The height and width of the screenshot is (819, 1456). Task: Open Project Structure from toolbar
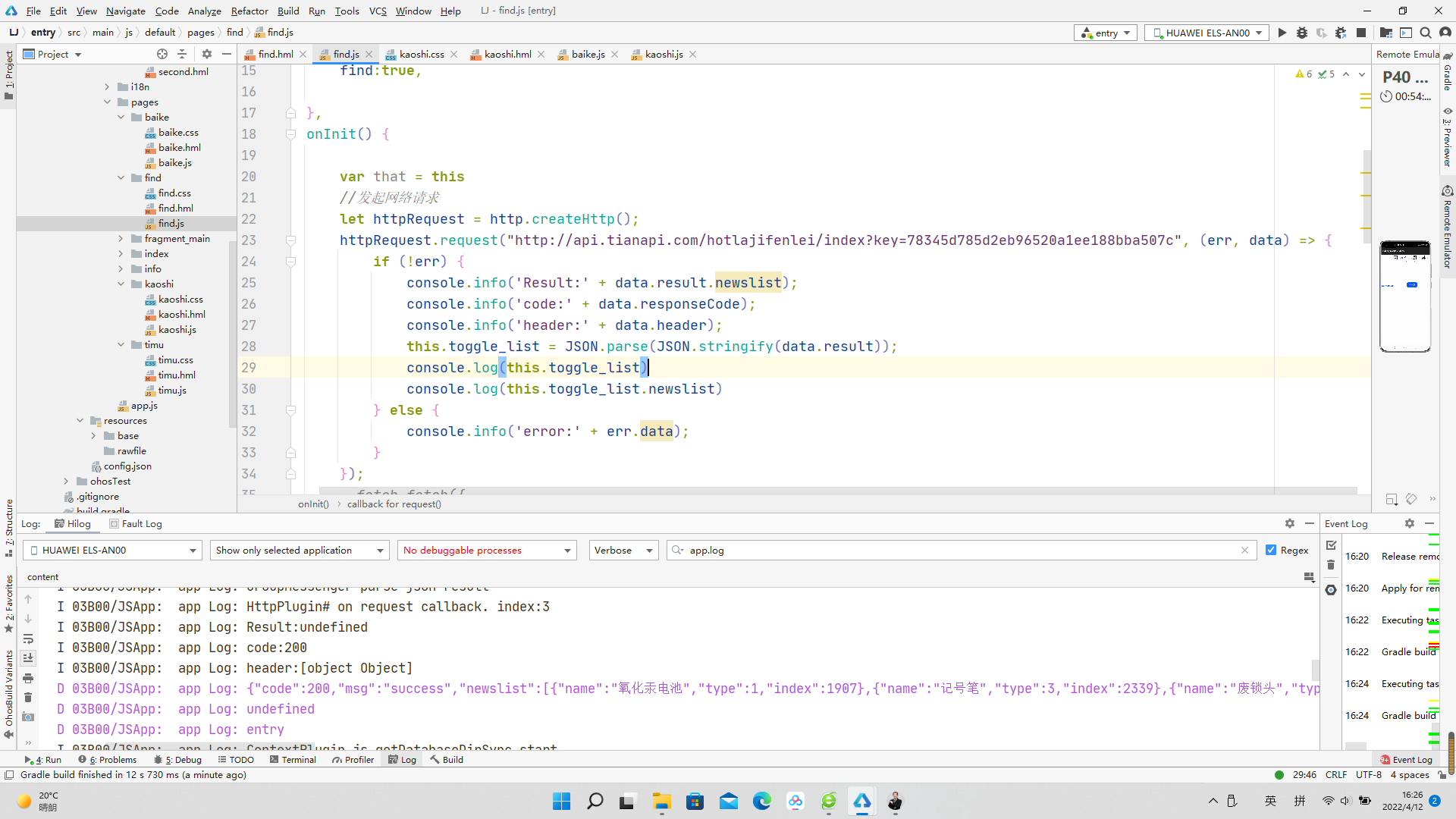coord(1386,33)
